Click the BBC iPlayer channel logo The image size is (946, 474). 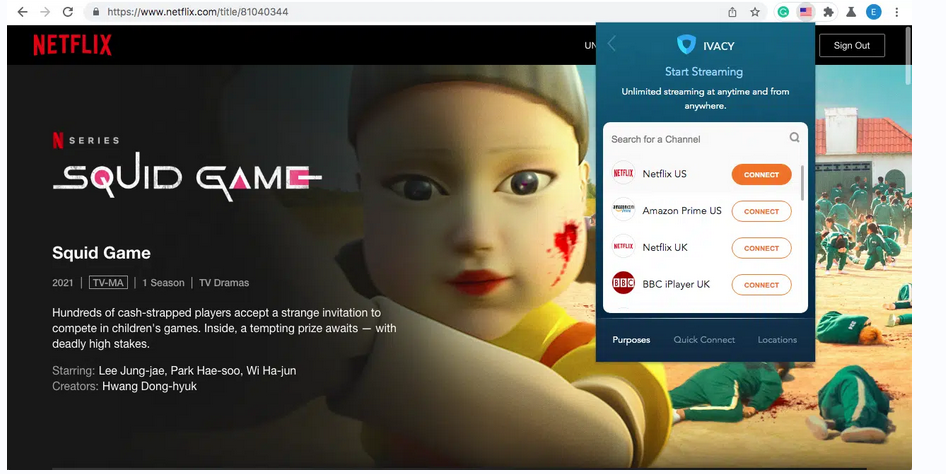(623, 283)
